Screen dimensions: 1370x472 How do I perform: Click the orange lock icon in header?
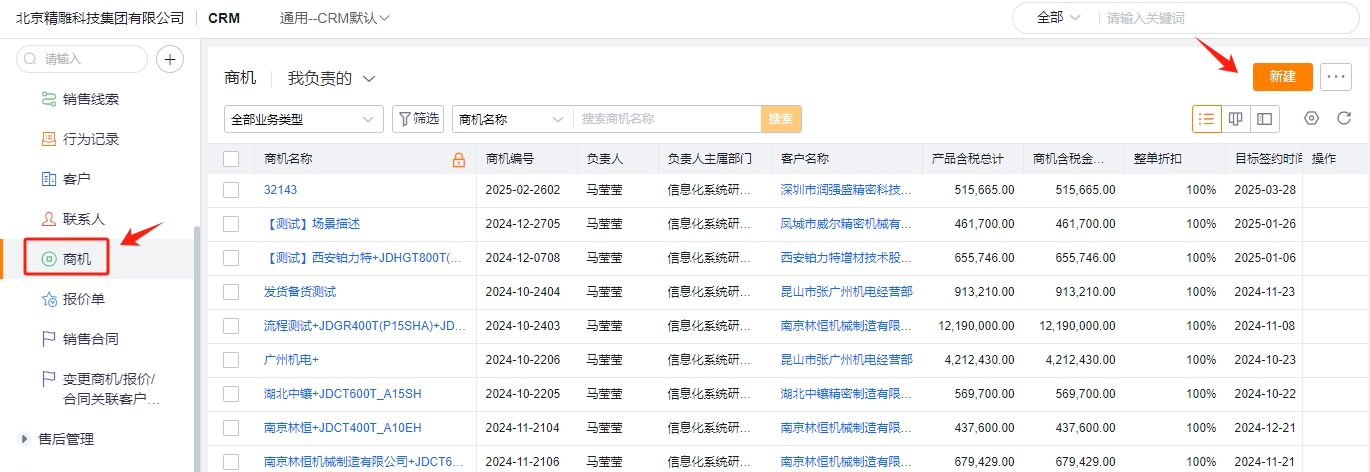pyautogui.click(x=459, y=159)
